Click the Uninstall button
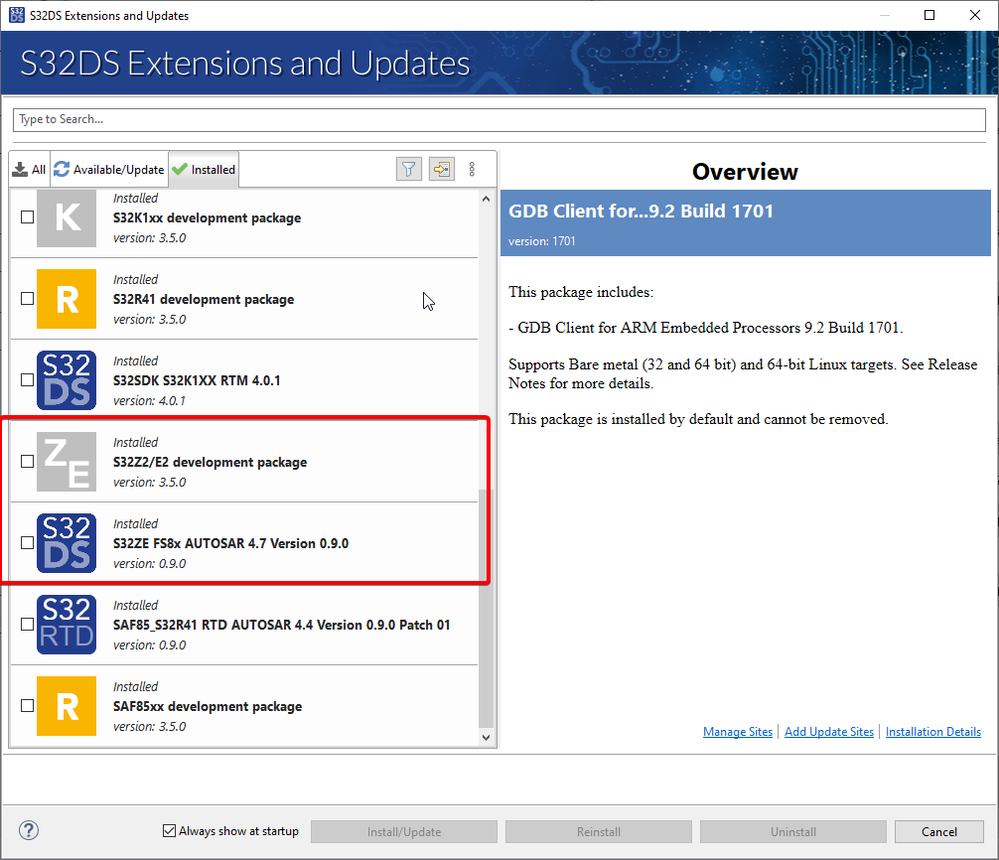The image size is (999, 860). coord(793,831)
